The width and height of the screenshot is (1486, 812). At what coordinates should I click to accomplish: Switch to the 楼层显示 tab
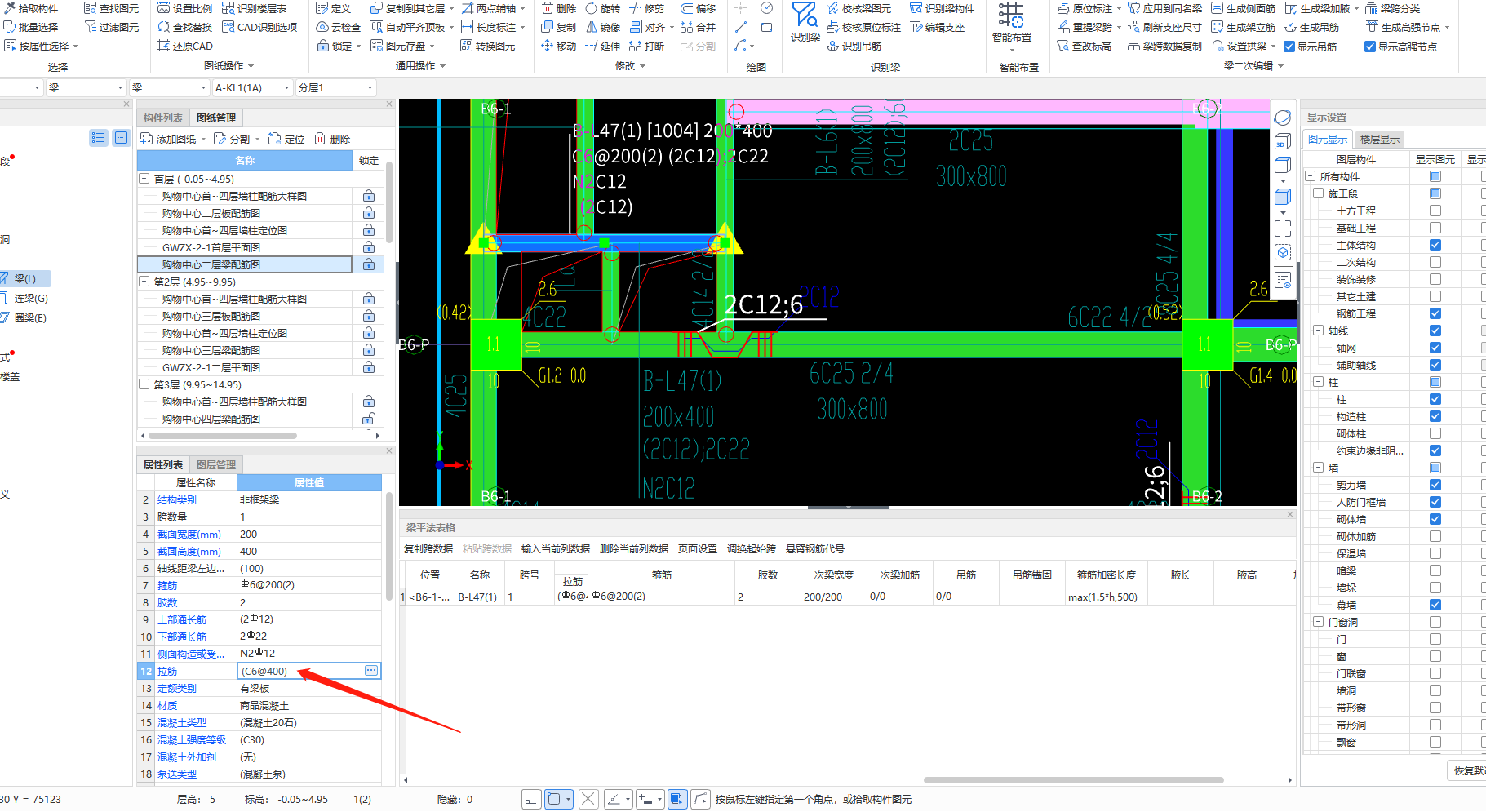(1379, 140)
